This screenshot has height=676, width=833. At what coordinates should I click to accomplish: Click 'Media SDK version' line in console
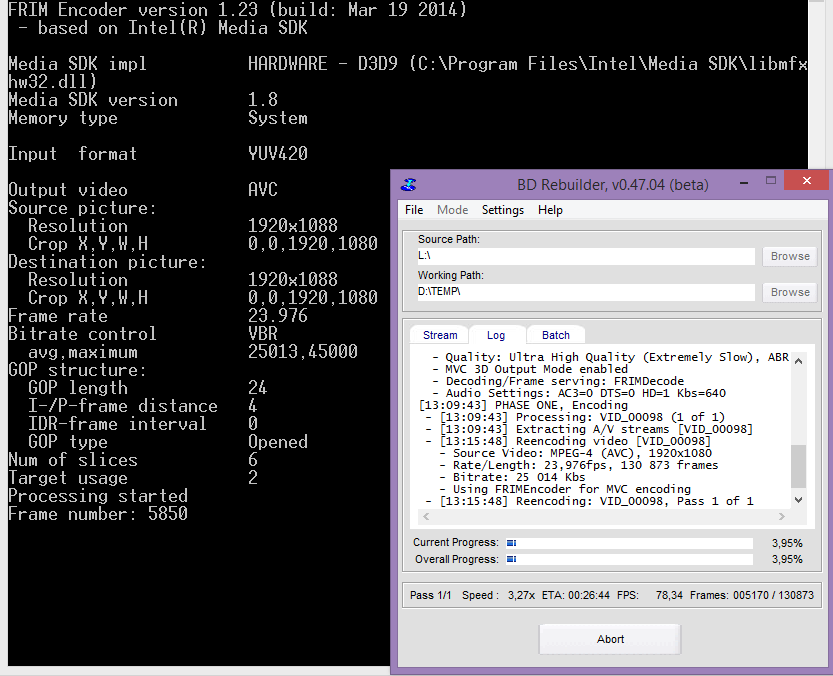[x=143, y=99]
